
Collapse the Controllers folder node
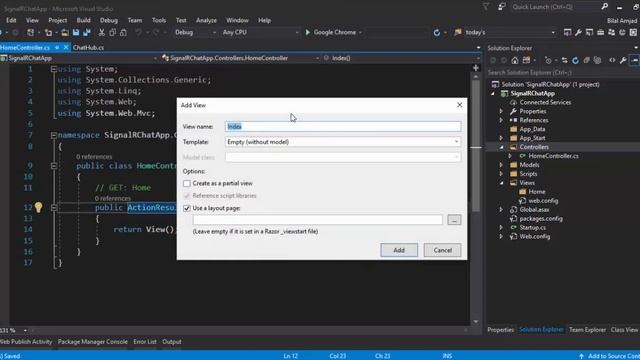(502, 147)
